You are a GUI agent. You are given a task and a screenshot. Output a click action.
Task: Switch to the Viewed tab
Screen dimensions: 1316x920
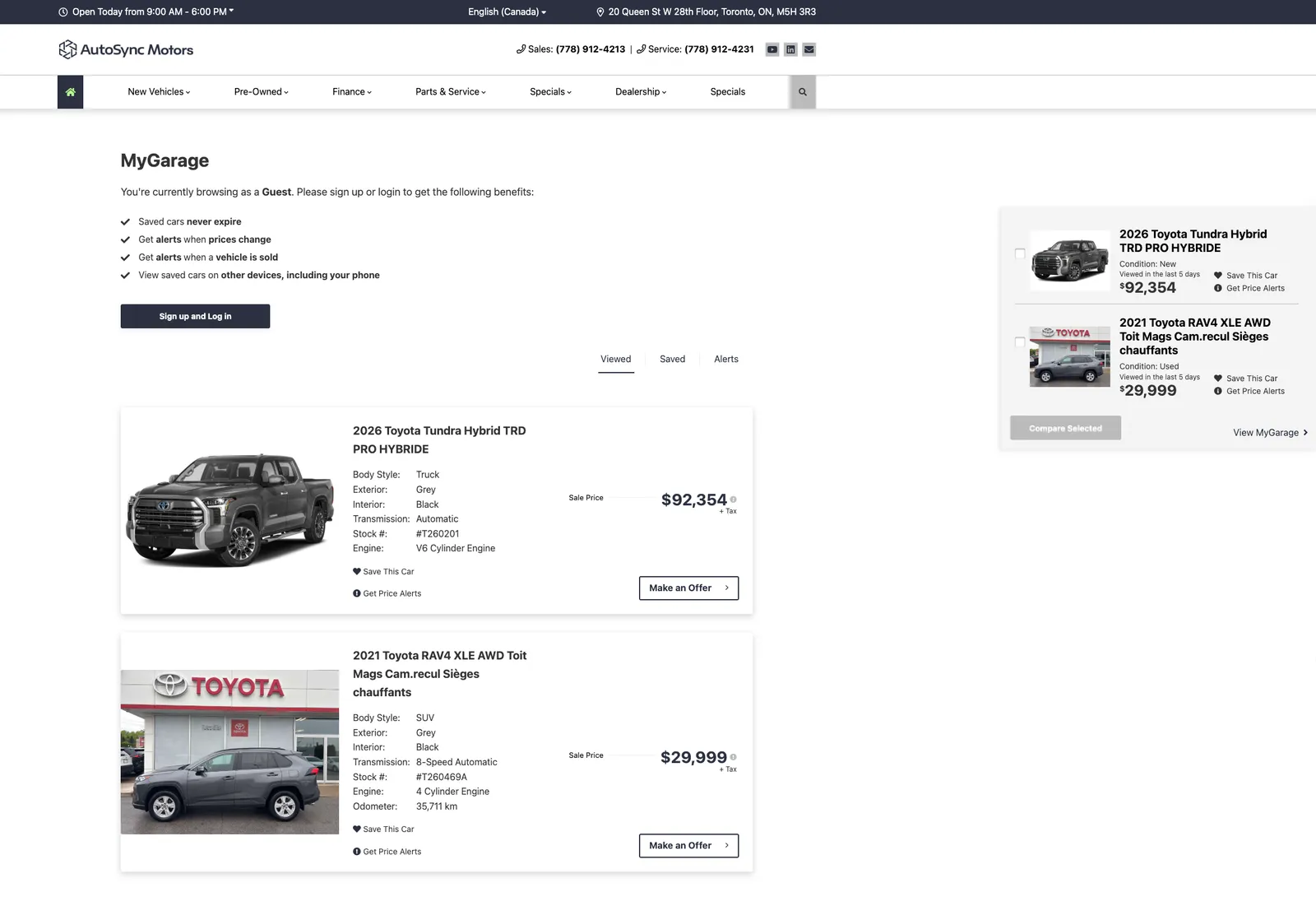[616, 360]
